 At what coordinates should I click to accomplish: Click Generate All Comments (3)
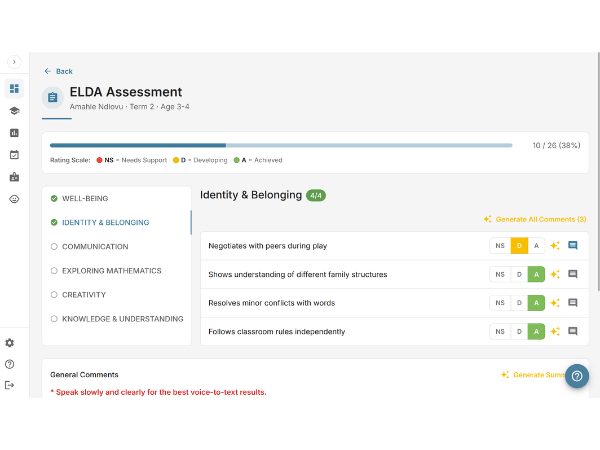(x=535, y=220)
